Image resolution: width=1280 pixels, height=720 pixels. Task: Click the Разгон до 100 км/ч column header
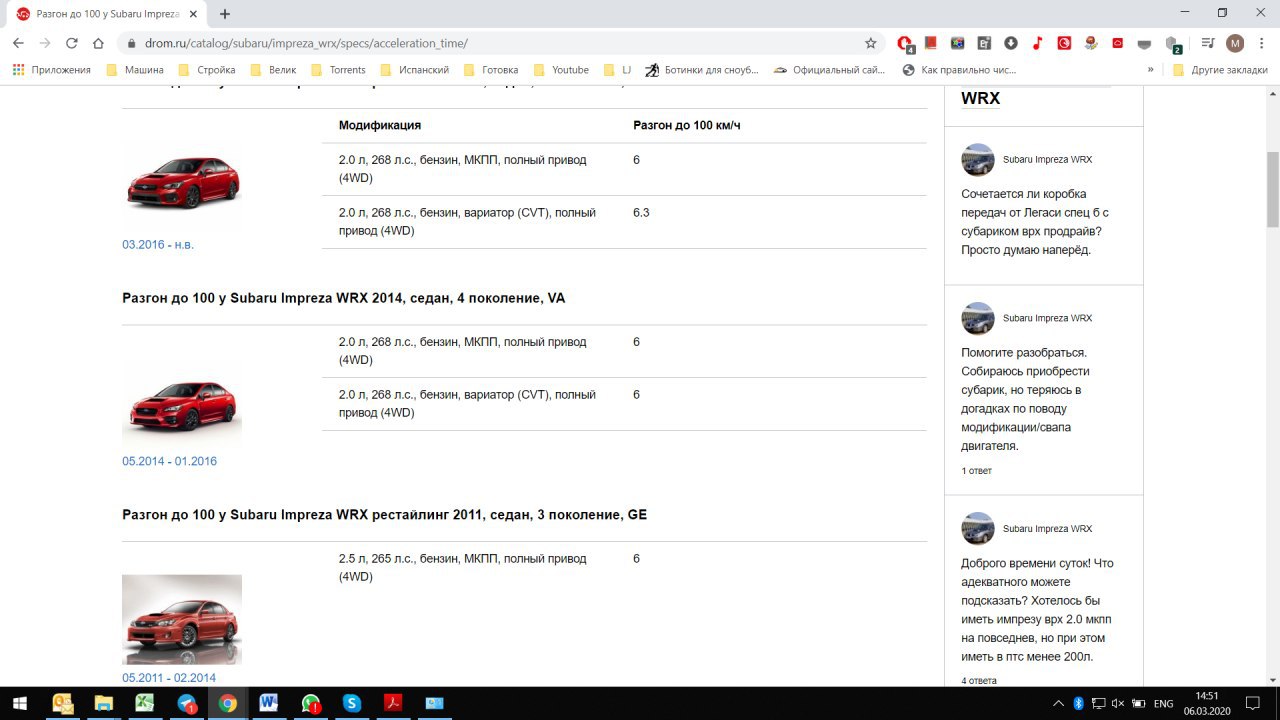point(686,125)
